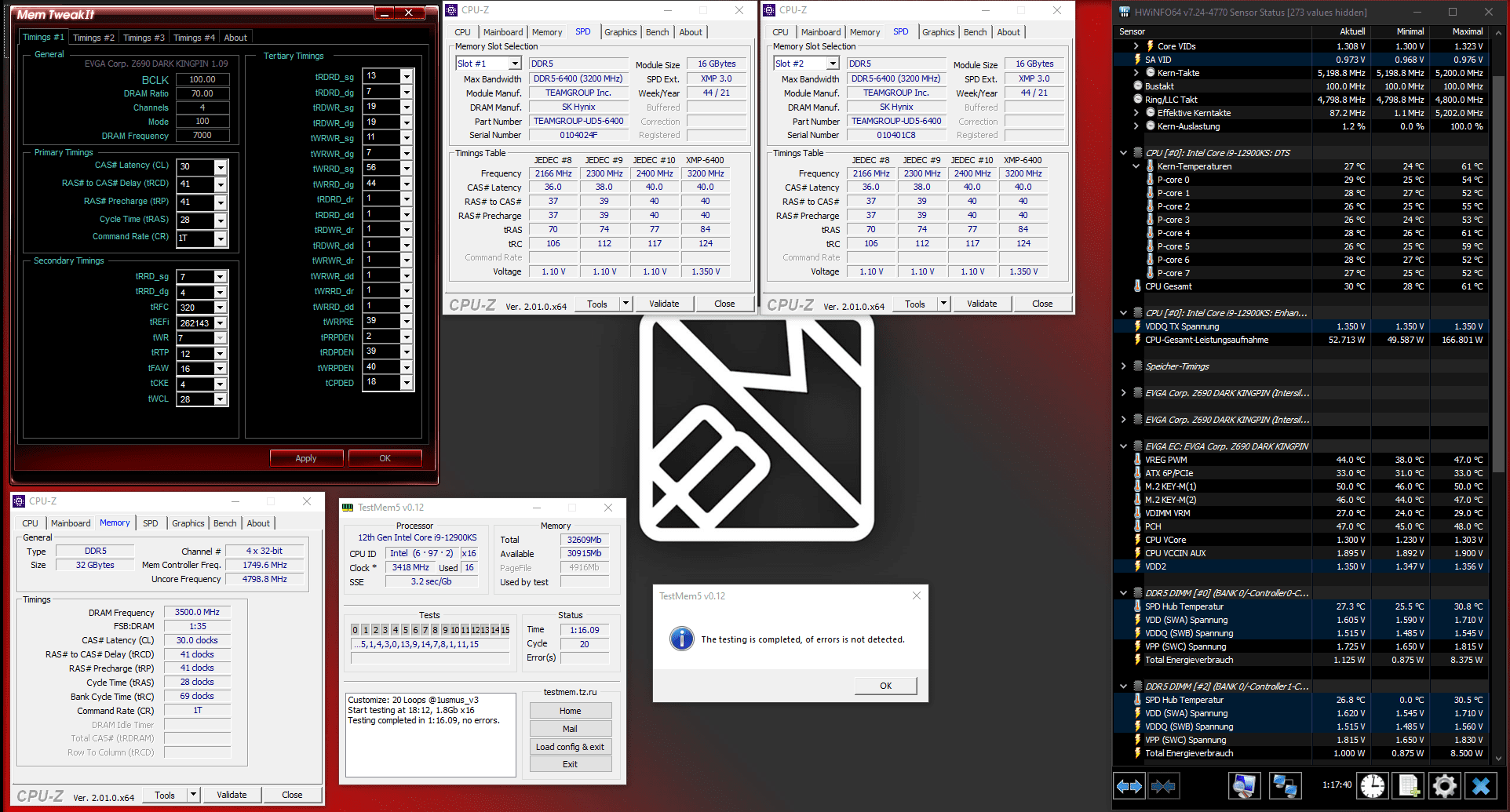Click the Minimal column header in HWiNFO
The image size is (1510, 812).
pos(1399,31)
